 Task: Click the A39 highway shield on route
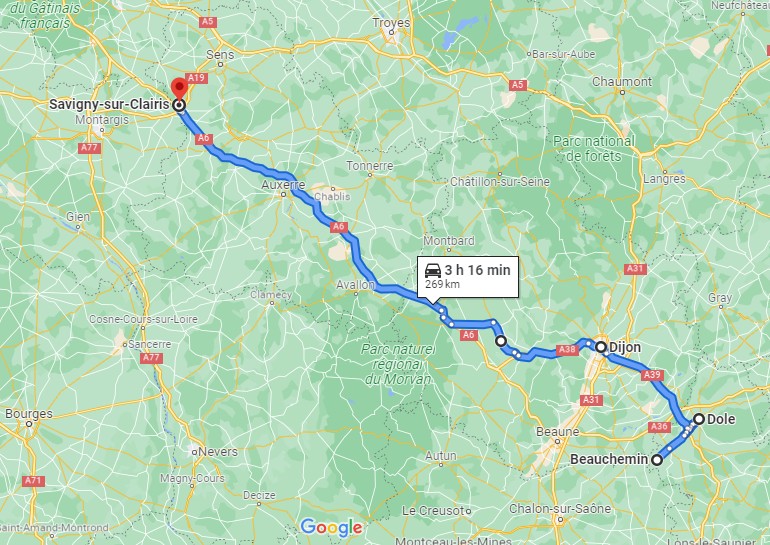click(x=652, y=375)
